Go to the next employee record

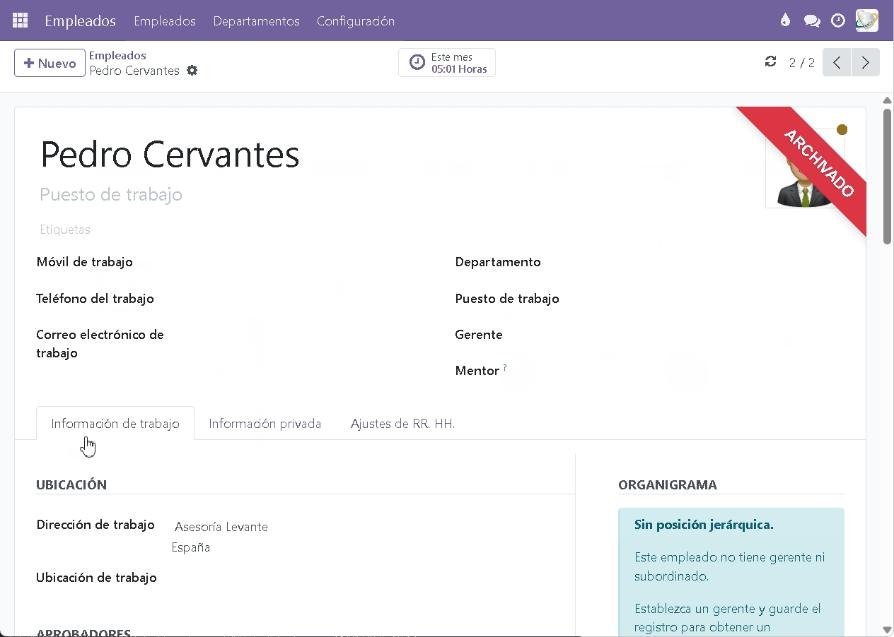point(865,63)
